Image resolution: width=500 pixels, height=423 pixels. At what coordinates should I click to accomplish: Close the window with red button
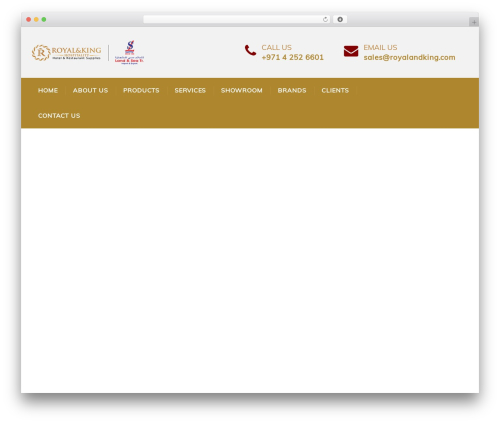click(29, 20)
